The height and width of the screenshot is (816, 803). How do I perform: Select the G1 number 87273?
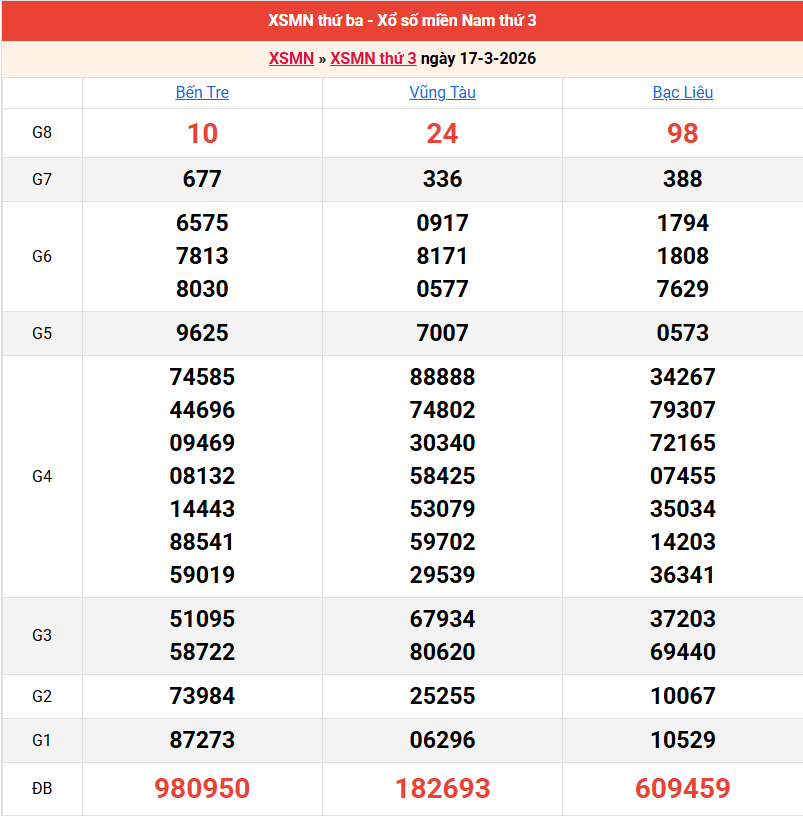(202, 740)
